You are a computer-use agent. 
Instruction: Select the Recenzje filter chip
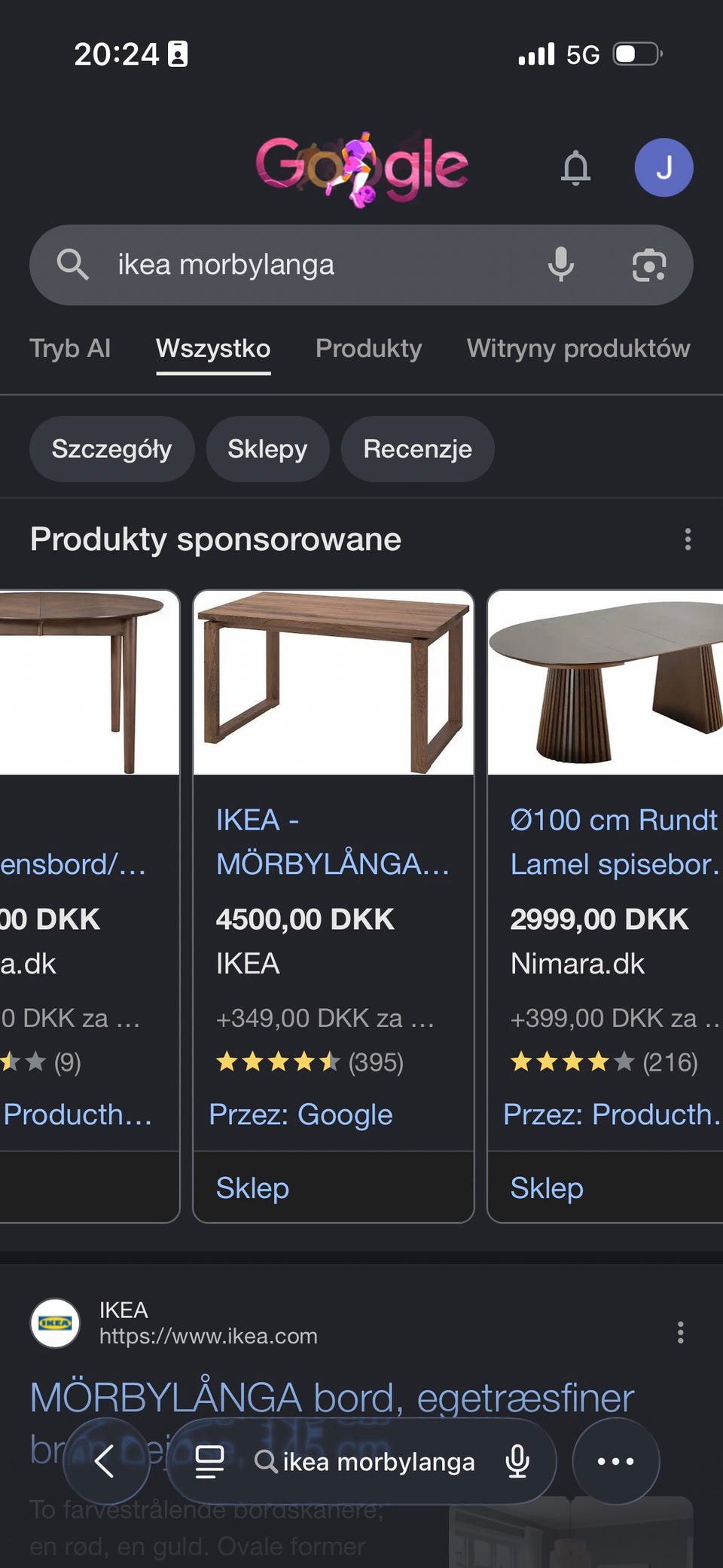click(418, 449)
